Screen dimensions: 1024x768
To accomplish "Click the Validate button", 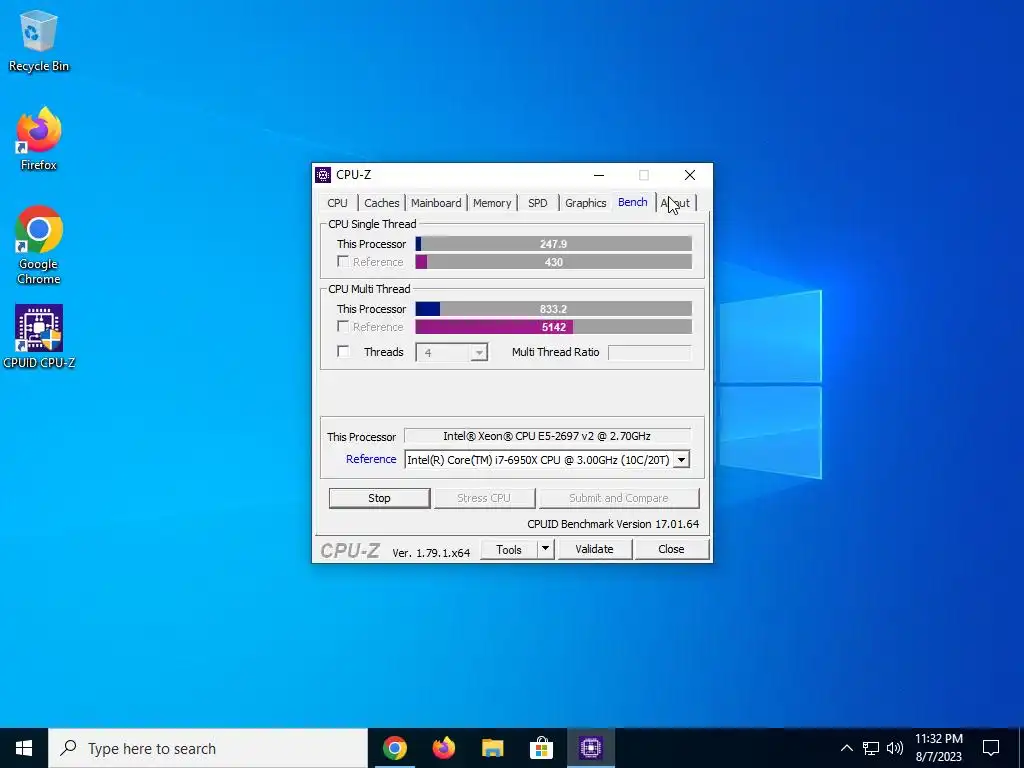I will tap(594, 549).
